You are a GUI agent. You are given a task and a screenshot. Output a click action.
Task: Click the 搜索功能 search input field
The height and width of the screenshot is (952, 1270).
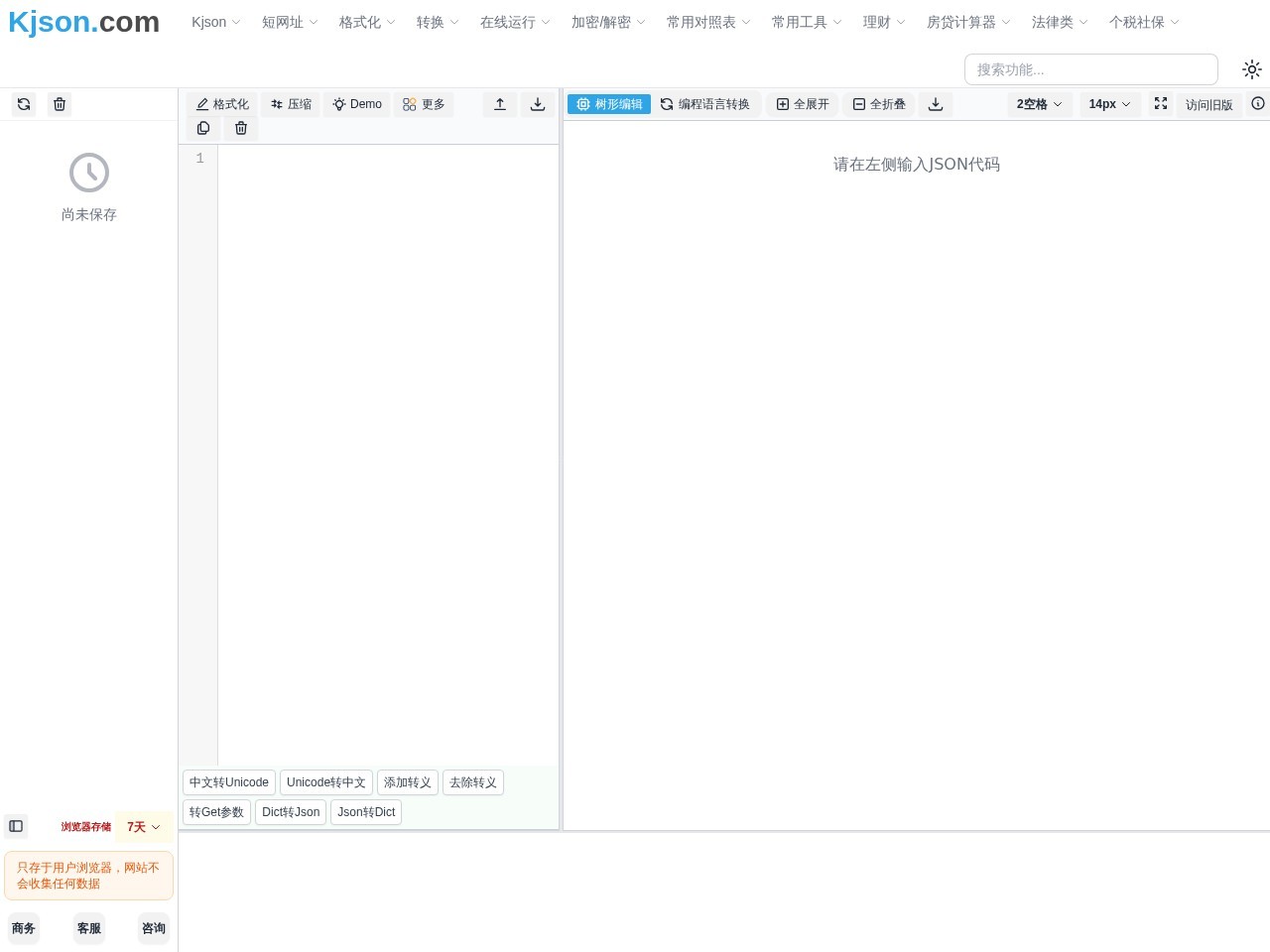click(1091, 69)
